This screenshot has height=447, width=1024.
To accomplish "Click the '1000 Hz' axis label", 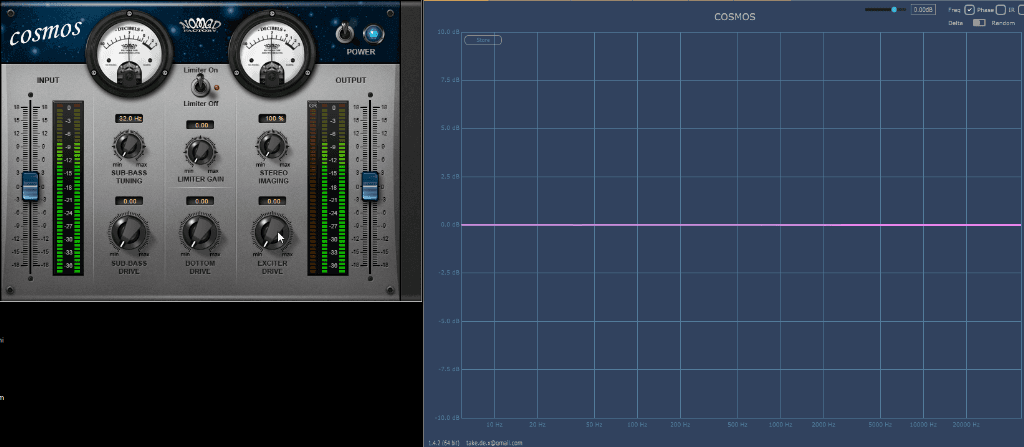I will coord(780,425).
